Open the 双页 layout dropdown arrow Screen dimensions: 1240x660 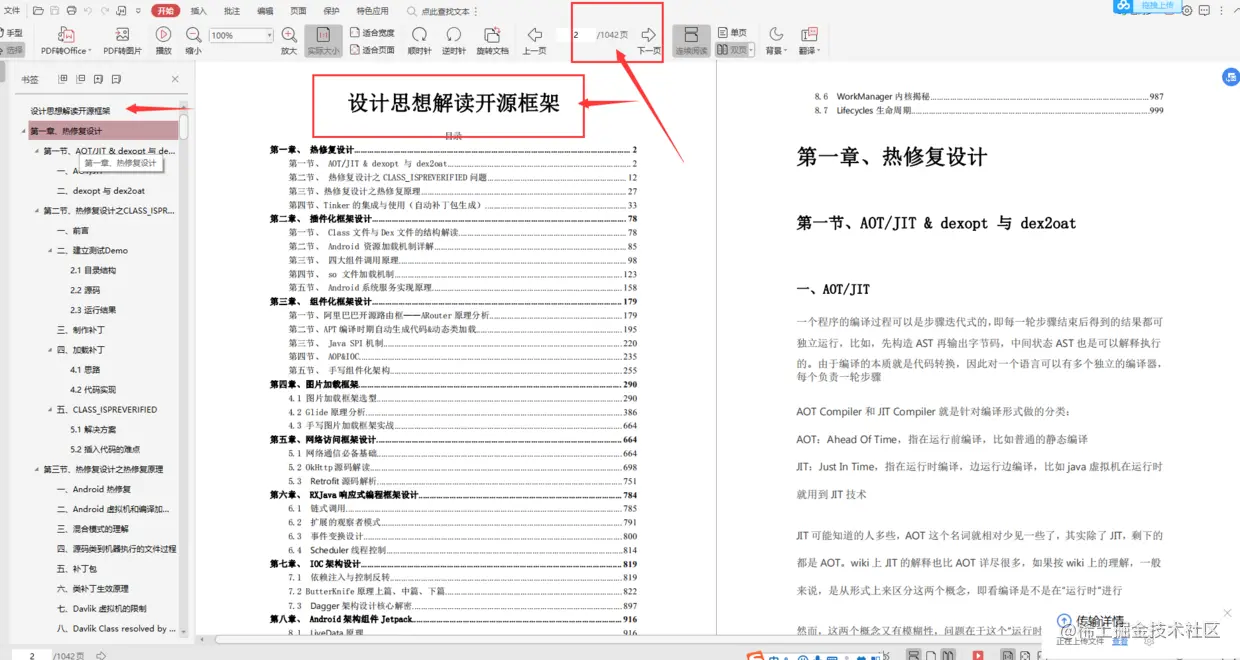[750, 49]
